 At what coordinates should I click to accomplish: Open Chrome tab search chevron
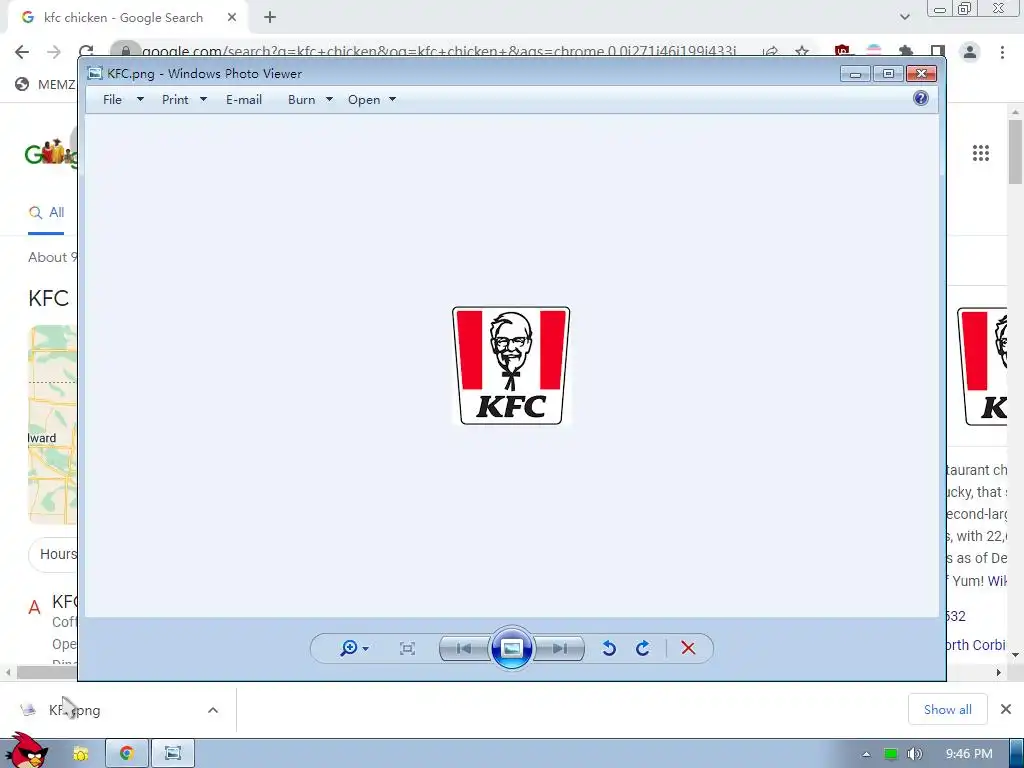coord(904,17)
